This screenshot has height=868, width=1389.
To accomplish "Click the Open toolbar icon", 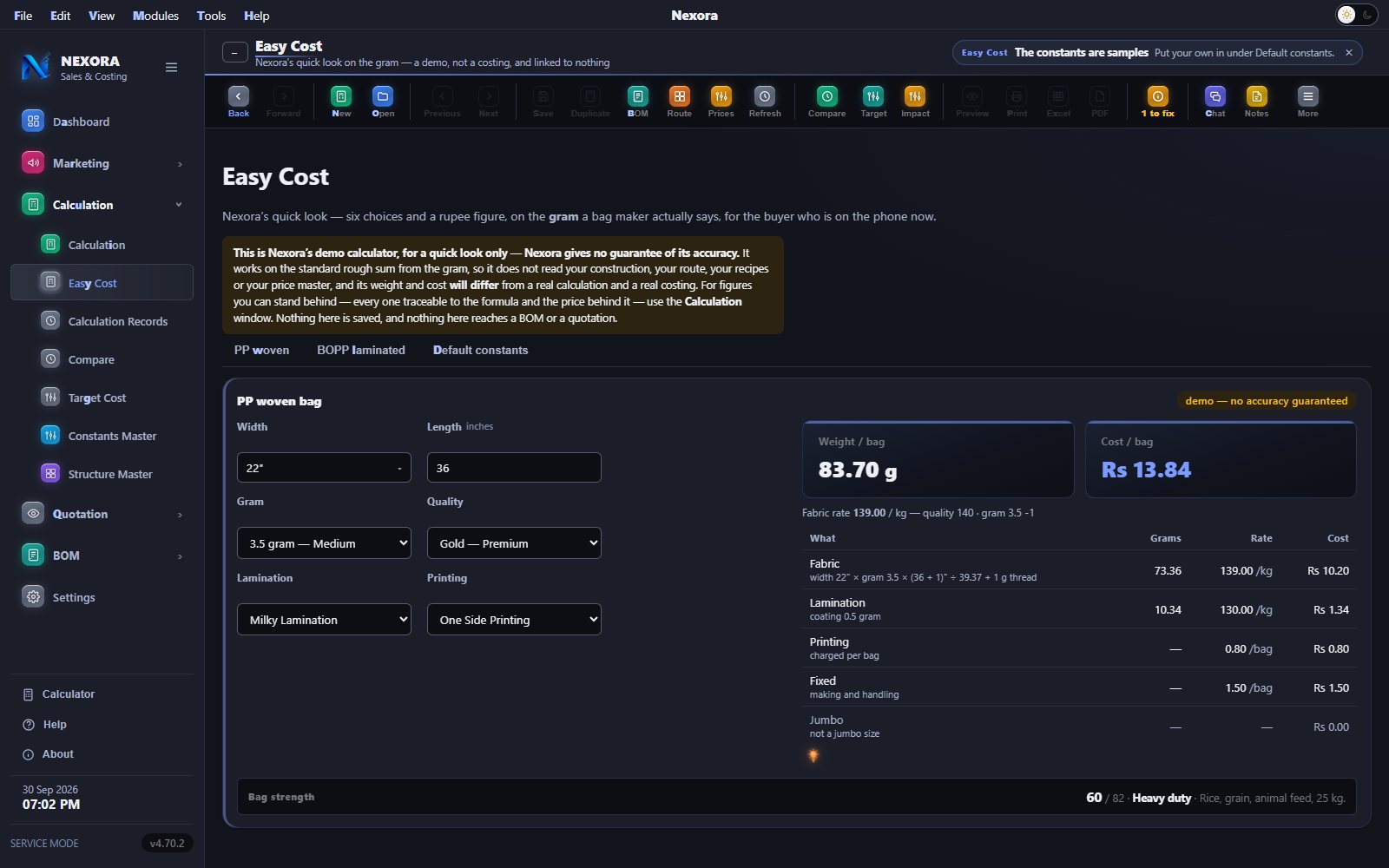I will point(383,102).
